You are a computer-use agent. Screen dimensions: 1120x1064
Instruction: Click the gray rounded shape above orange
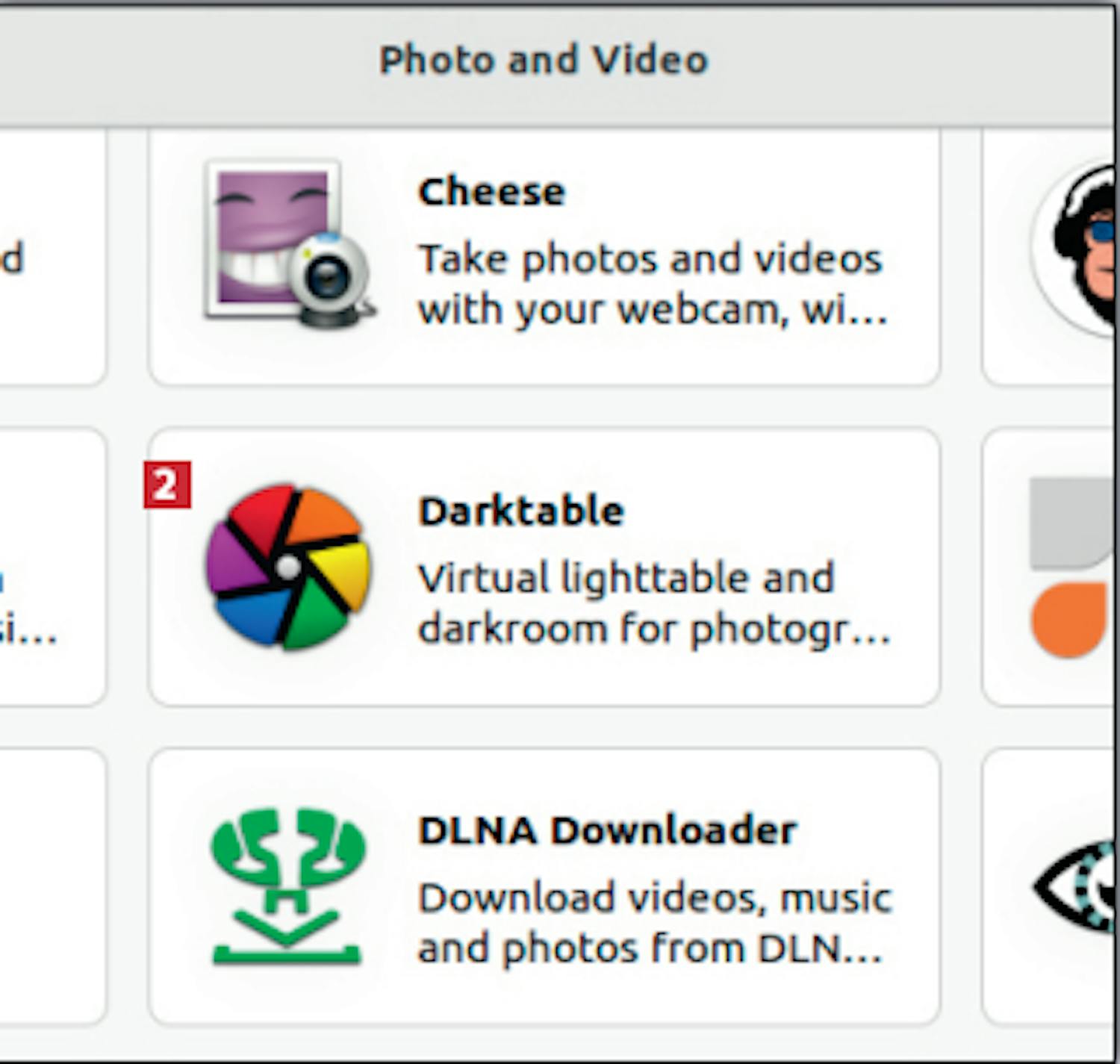click(x=1071, y=523)
